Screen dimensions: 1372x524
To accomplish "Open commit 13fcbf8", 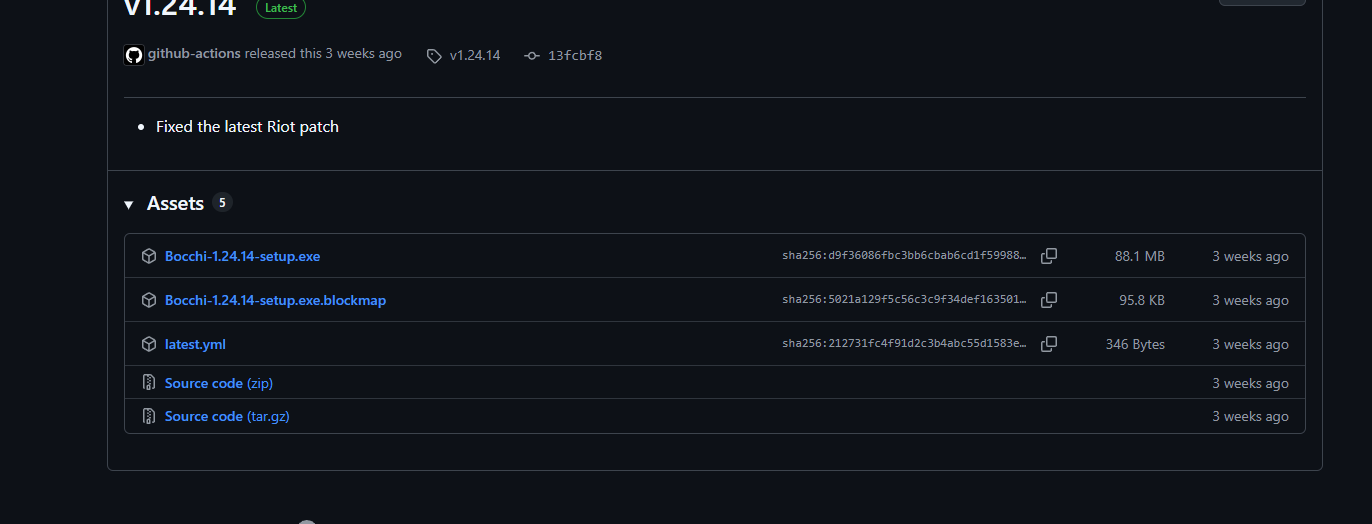I will point(575,56).
